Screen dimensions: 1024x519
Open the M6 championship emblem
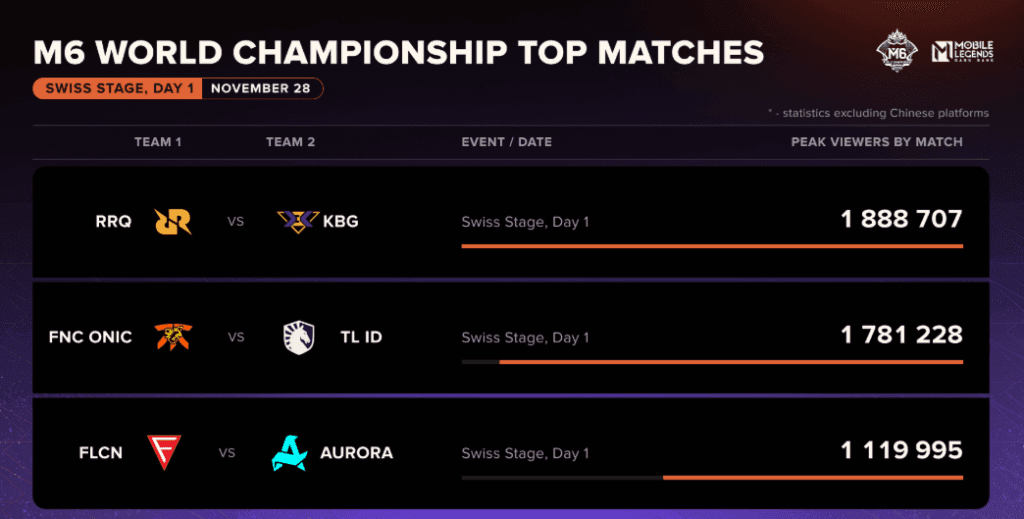[897, 50]
